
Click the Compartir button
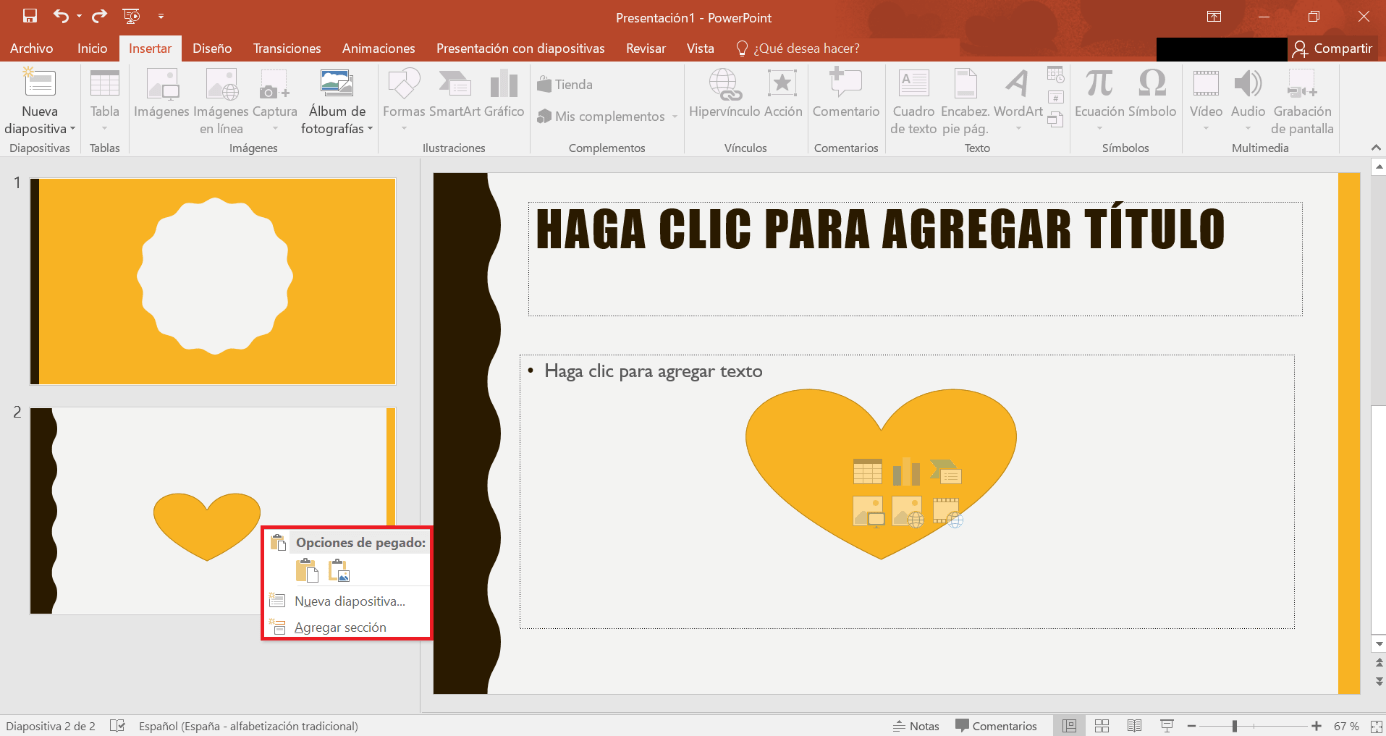[1331, 48]
